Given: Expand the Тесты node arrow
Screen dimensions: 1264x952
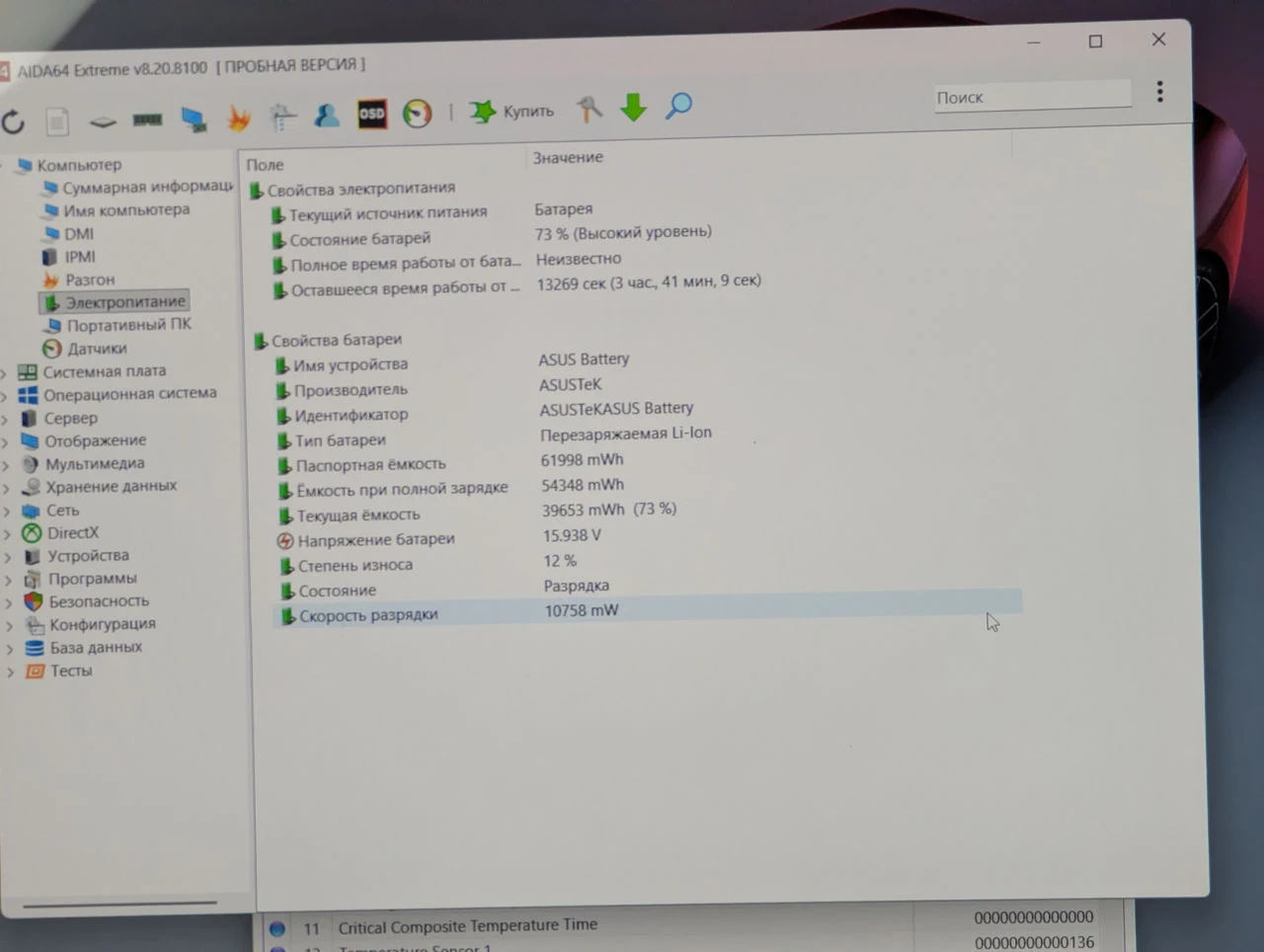Looking at the screenshot, I should pos(10,672).
